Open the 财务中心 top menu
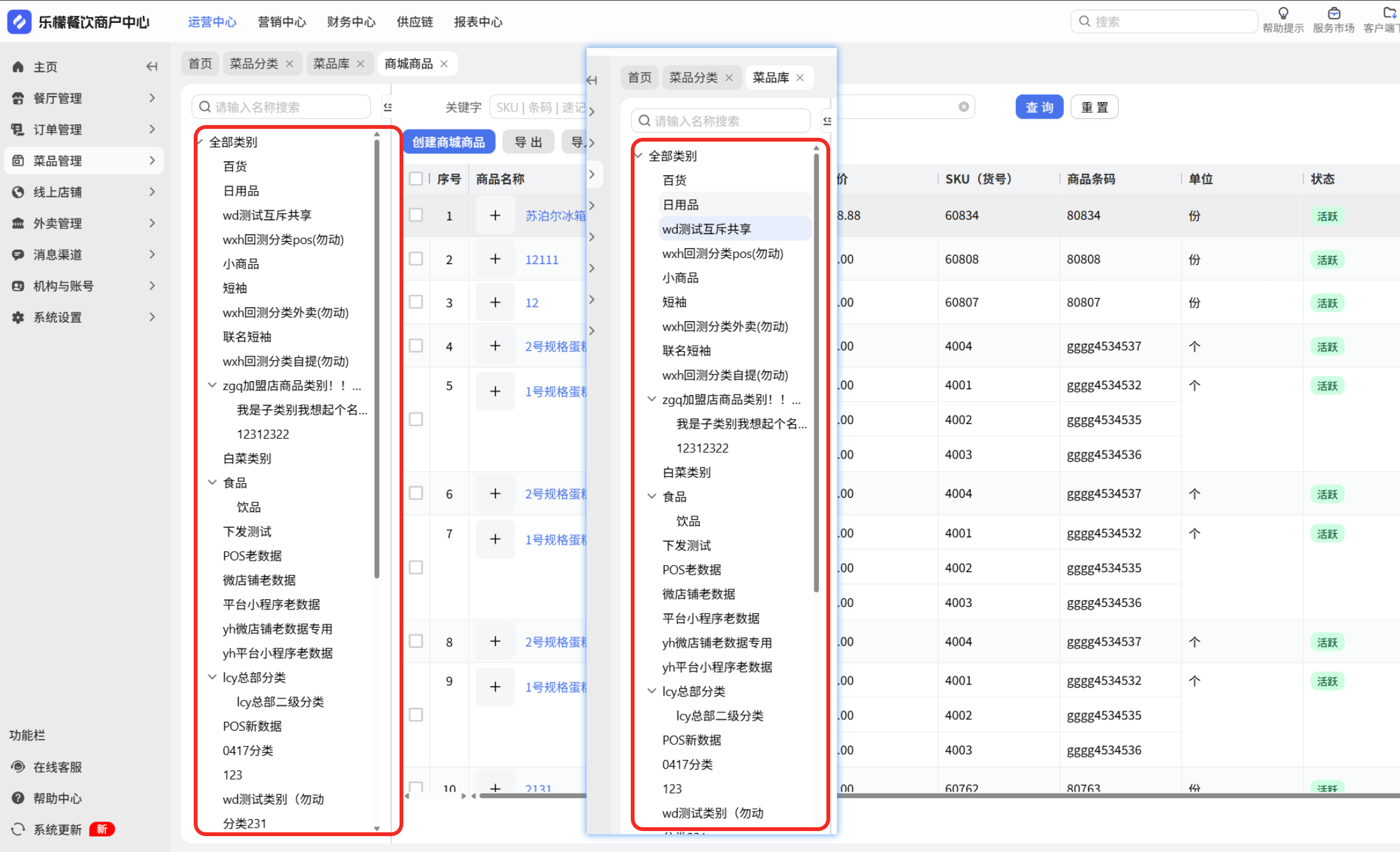Viewport: 1400px width, 852px height. coord(351,22)
